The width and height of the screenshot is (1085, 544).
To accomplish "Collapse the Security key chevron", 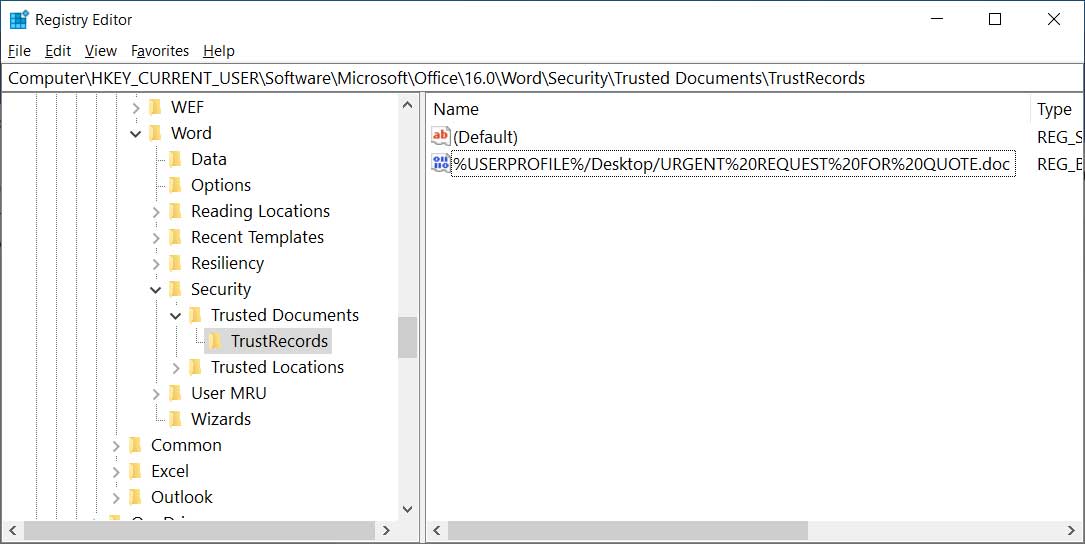I will pos(156,289).
